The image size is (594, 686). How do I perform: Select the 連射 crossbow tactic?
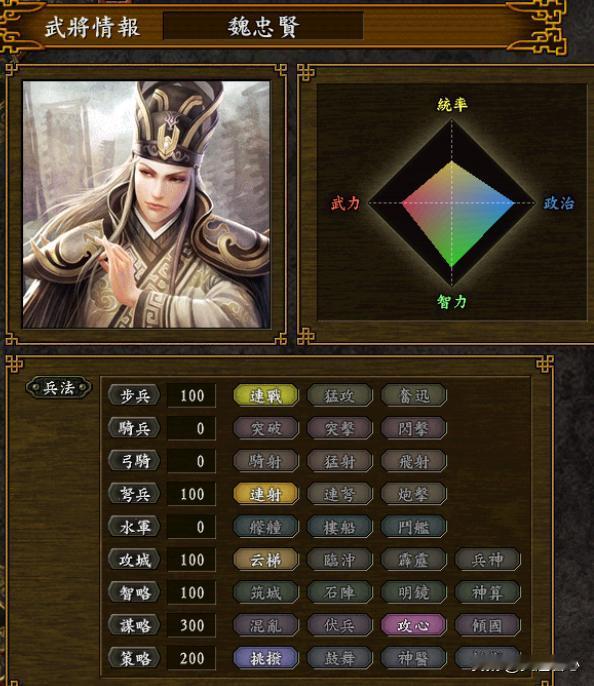tap(266, 494)
